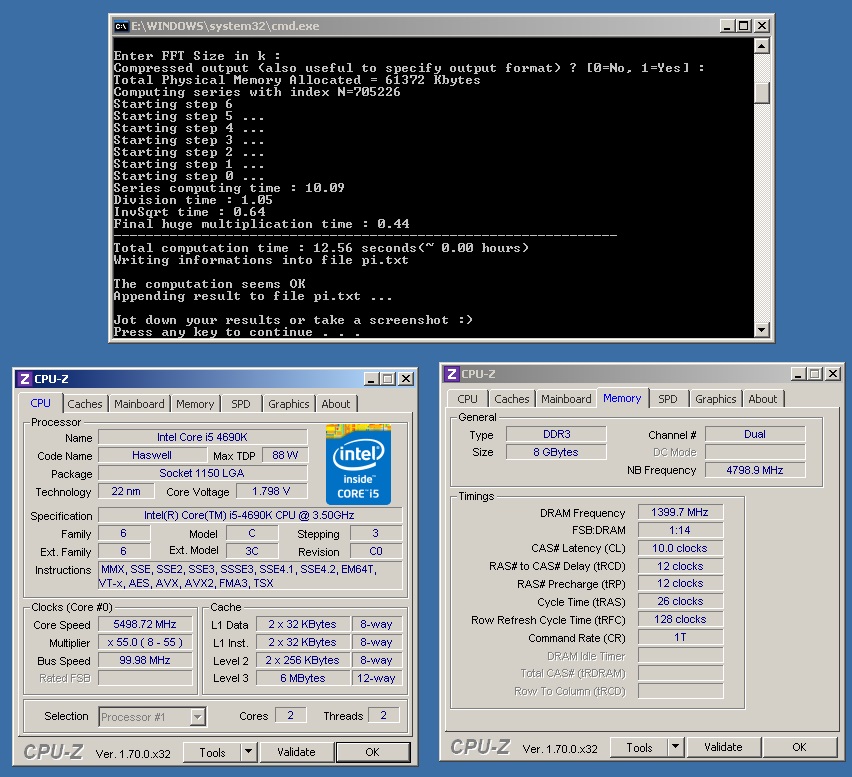The image size is (852, 777).
Task: Click OK button in right CPU-Z window
Action: [x=799, y=747]
